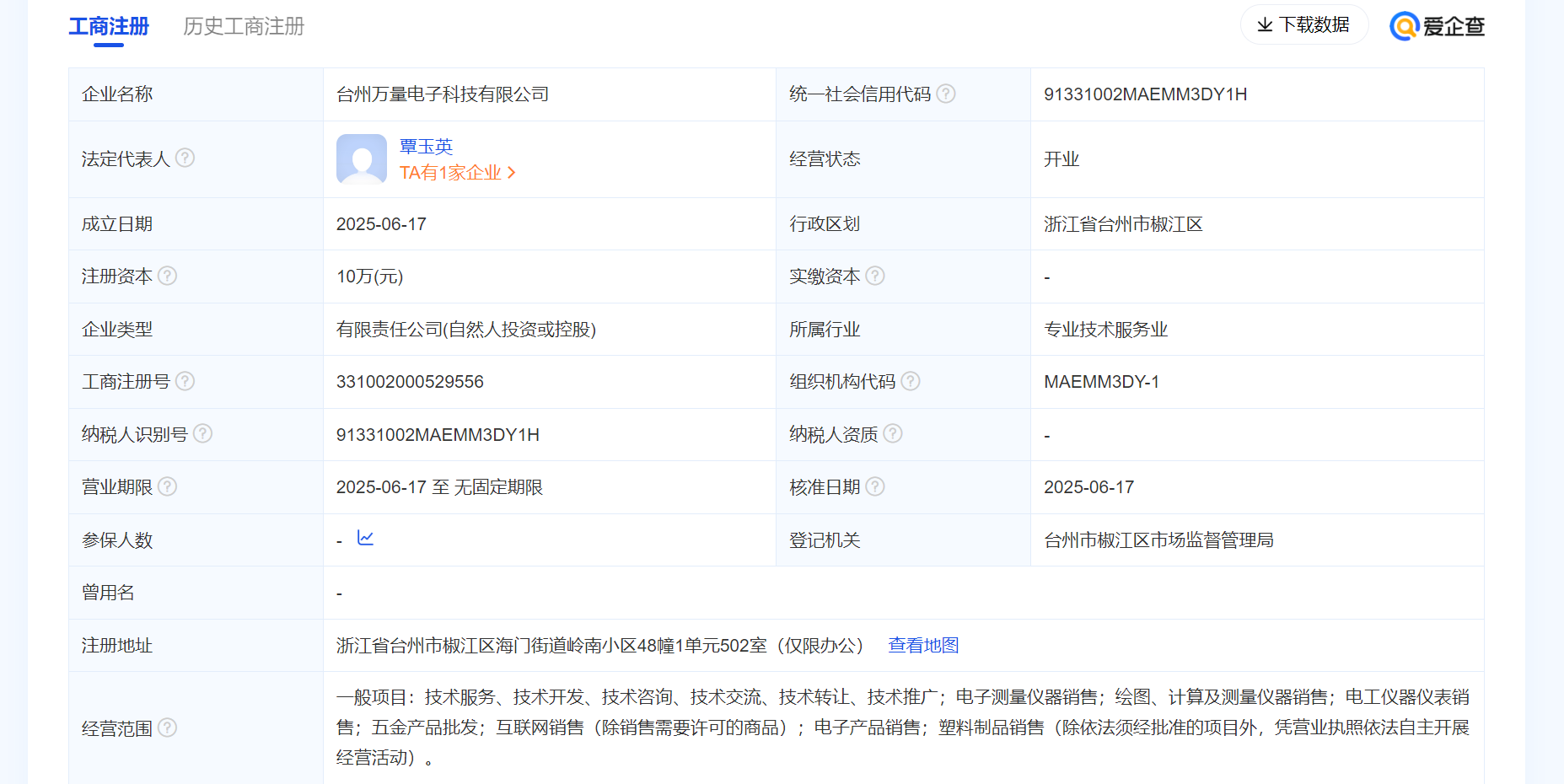Expand TA有1家企业 link
The height and width of the screenshot is (784, 1564).
(457, 173)
